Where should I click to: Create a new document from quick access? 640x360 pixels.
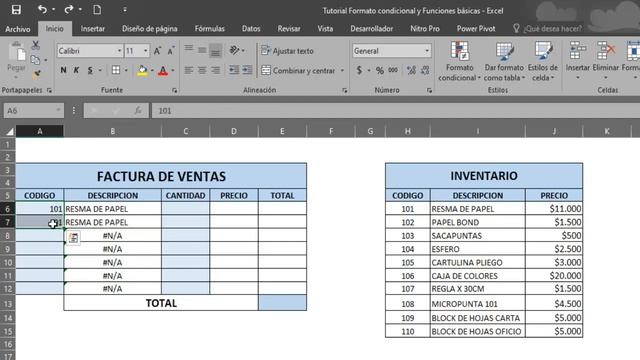(x=97, y=9)
